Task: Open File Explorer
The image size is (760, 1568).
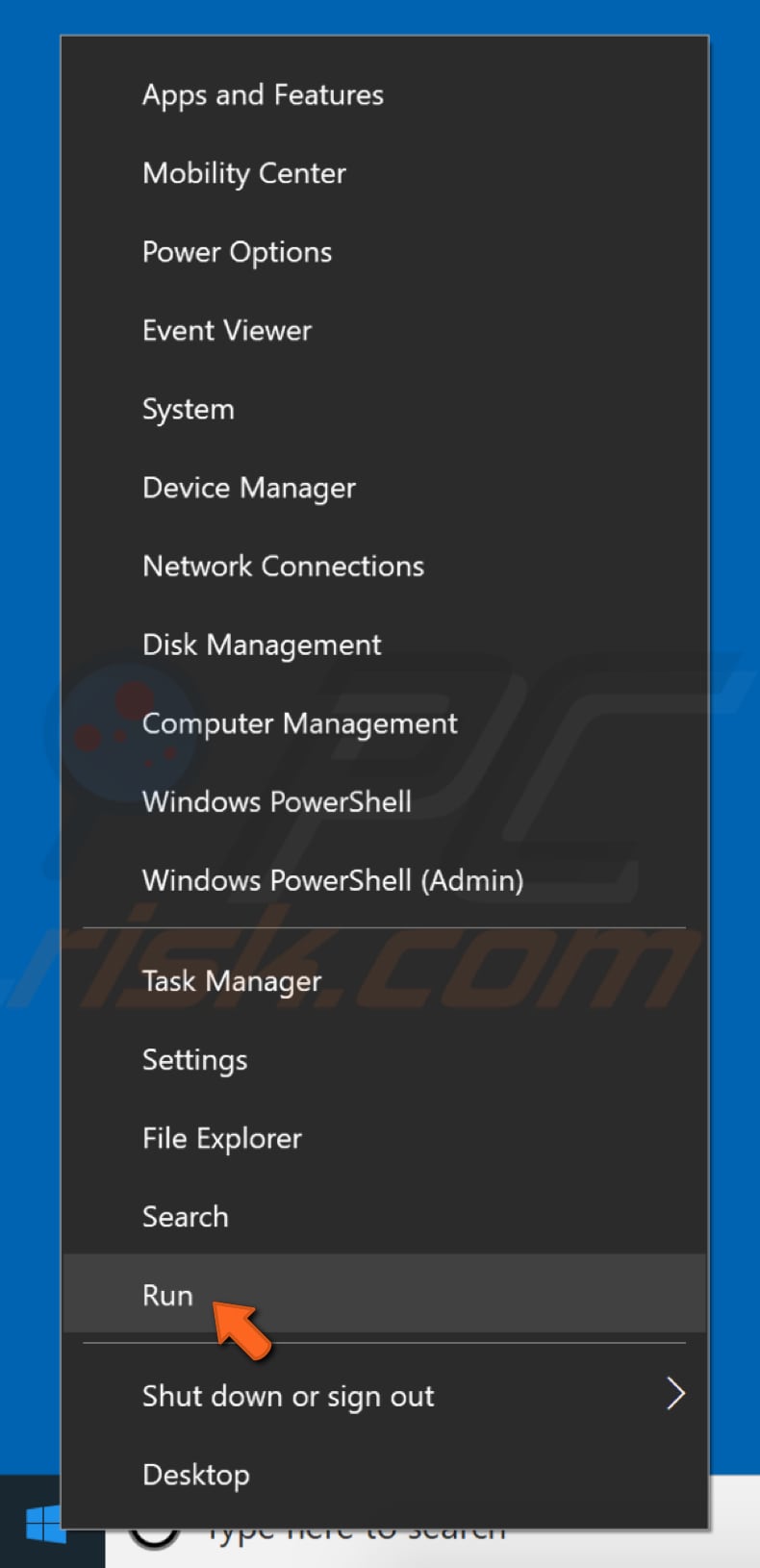Action: tap(221, 1138)
